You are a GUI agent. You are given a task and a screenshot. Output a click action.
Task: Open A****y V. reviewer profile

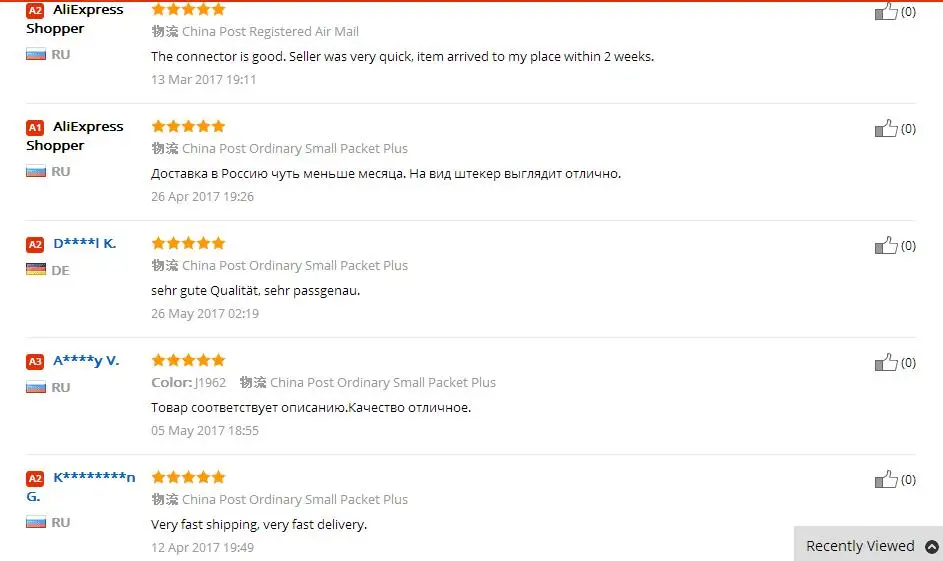(x=85, y=360)
